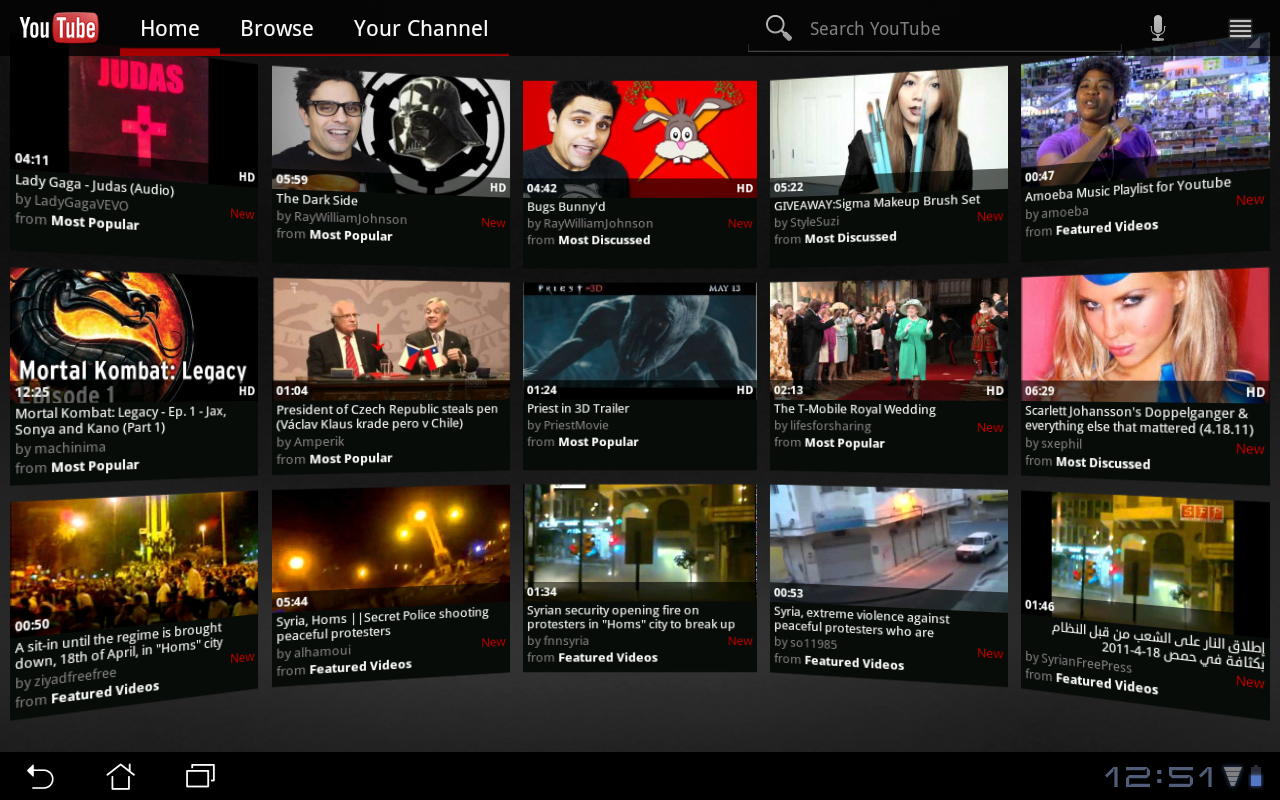This screenshot has height=800, width=1280.
Task: Click uploader name sxephil
Action: (x=1062, y=443)
